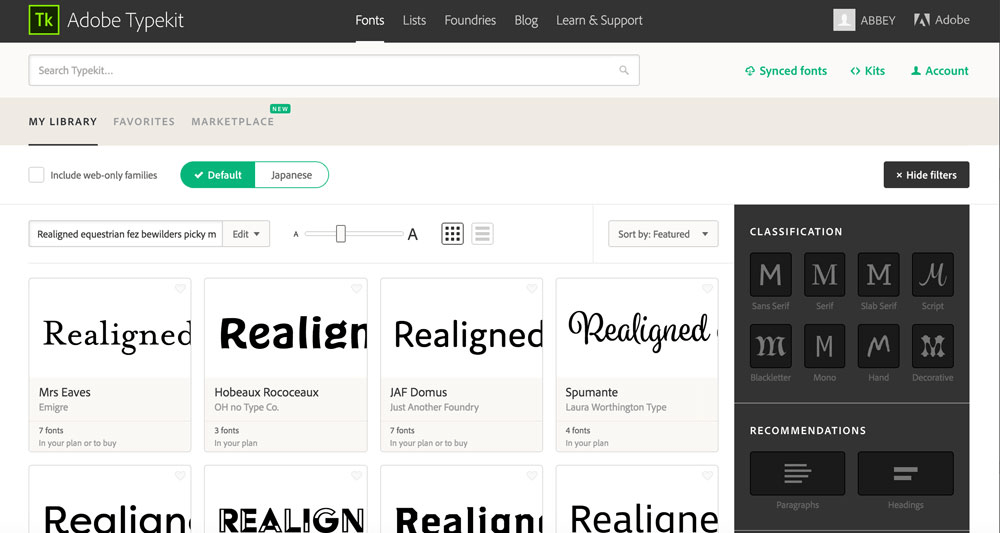Click the Hide filters button
The height and width of the screenshot is (533, 1000).
click(926, 175)
